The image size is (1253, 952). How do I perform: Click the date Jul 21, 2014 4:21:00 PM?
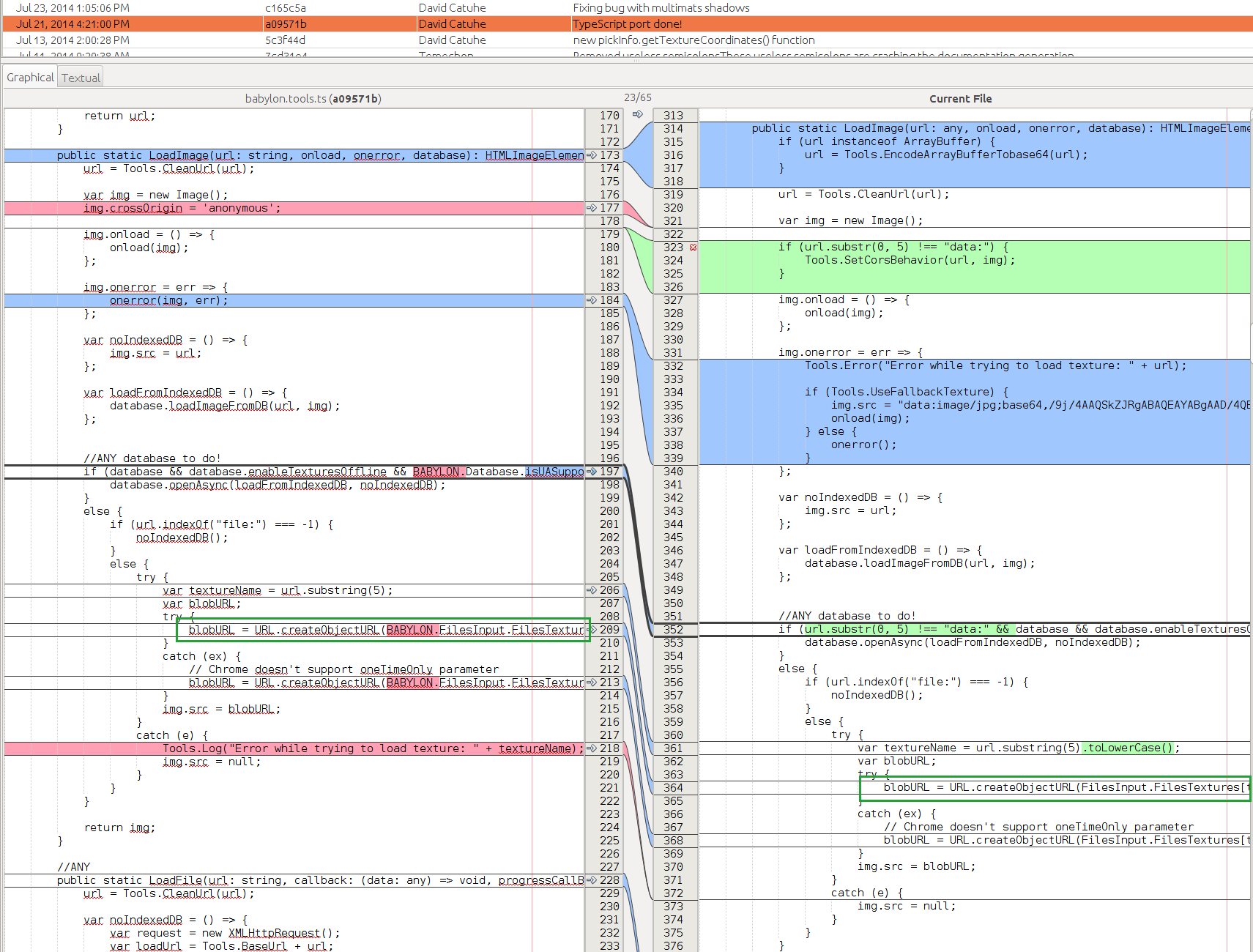point(72,24)
